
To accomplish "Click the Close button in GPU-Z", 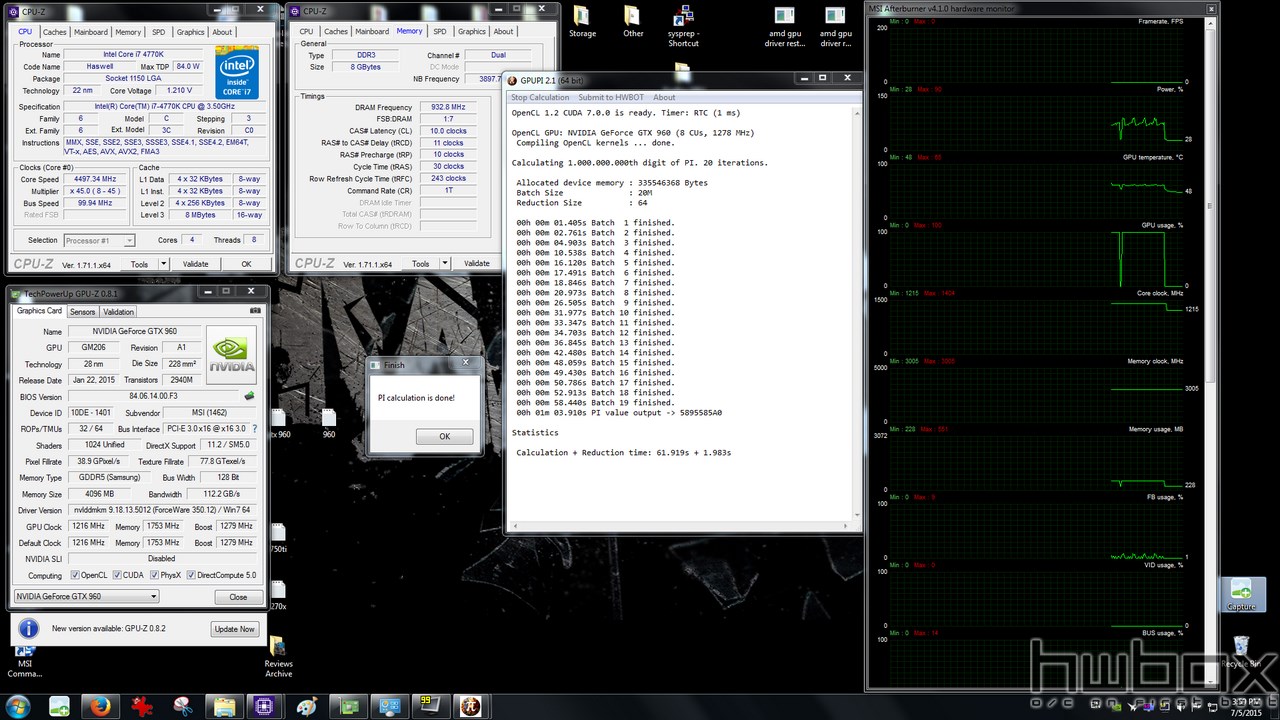I will (238, 596).
